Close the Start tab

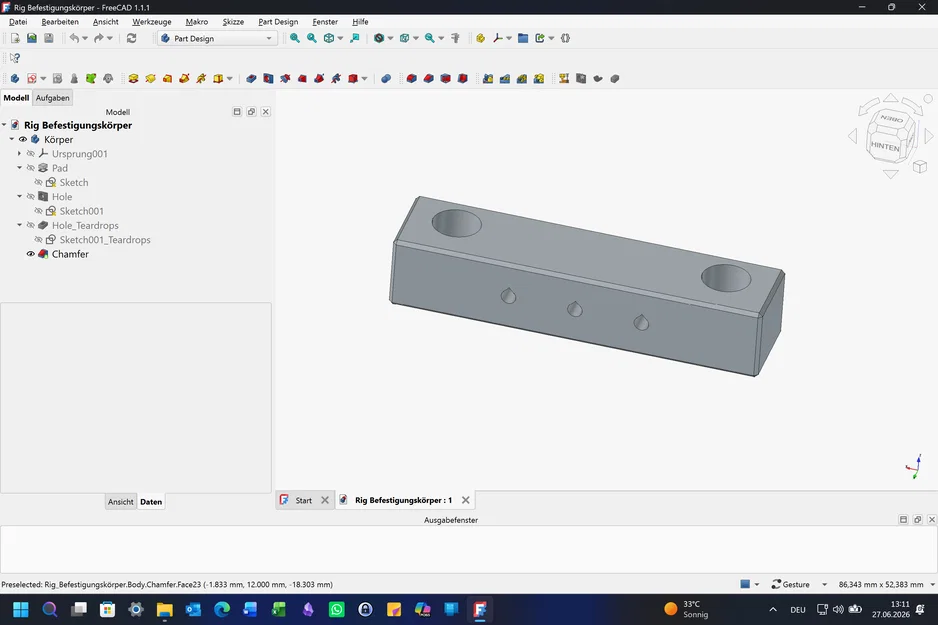tap(325, 500)
